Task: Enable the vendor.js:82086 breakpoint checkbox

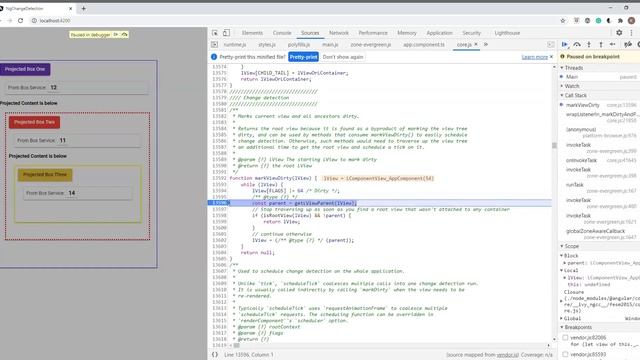Action: tap(565, 338)
